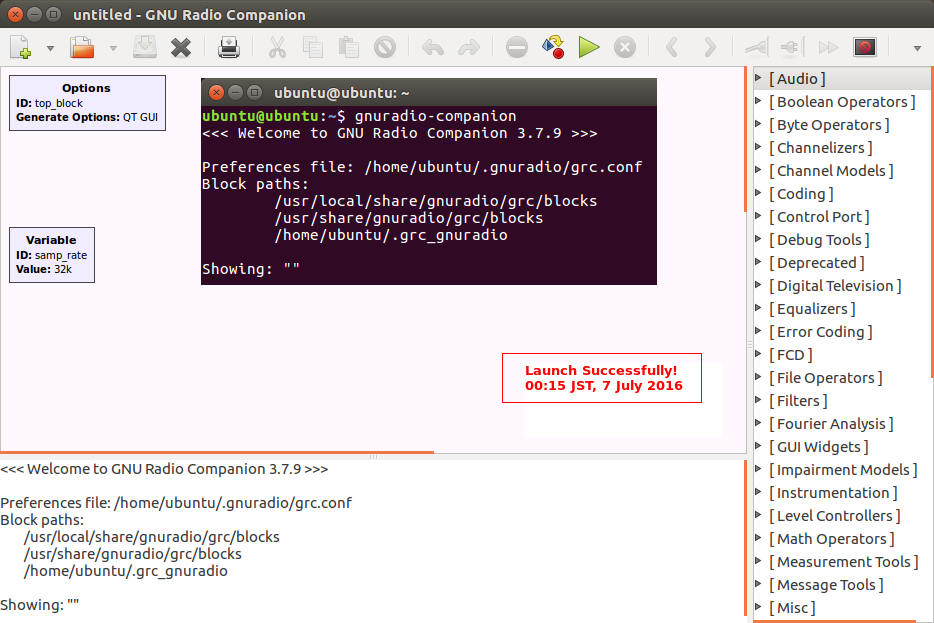Expand the Channel Models category triangle

[758, 170]
